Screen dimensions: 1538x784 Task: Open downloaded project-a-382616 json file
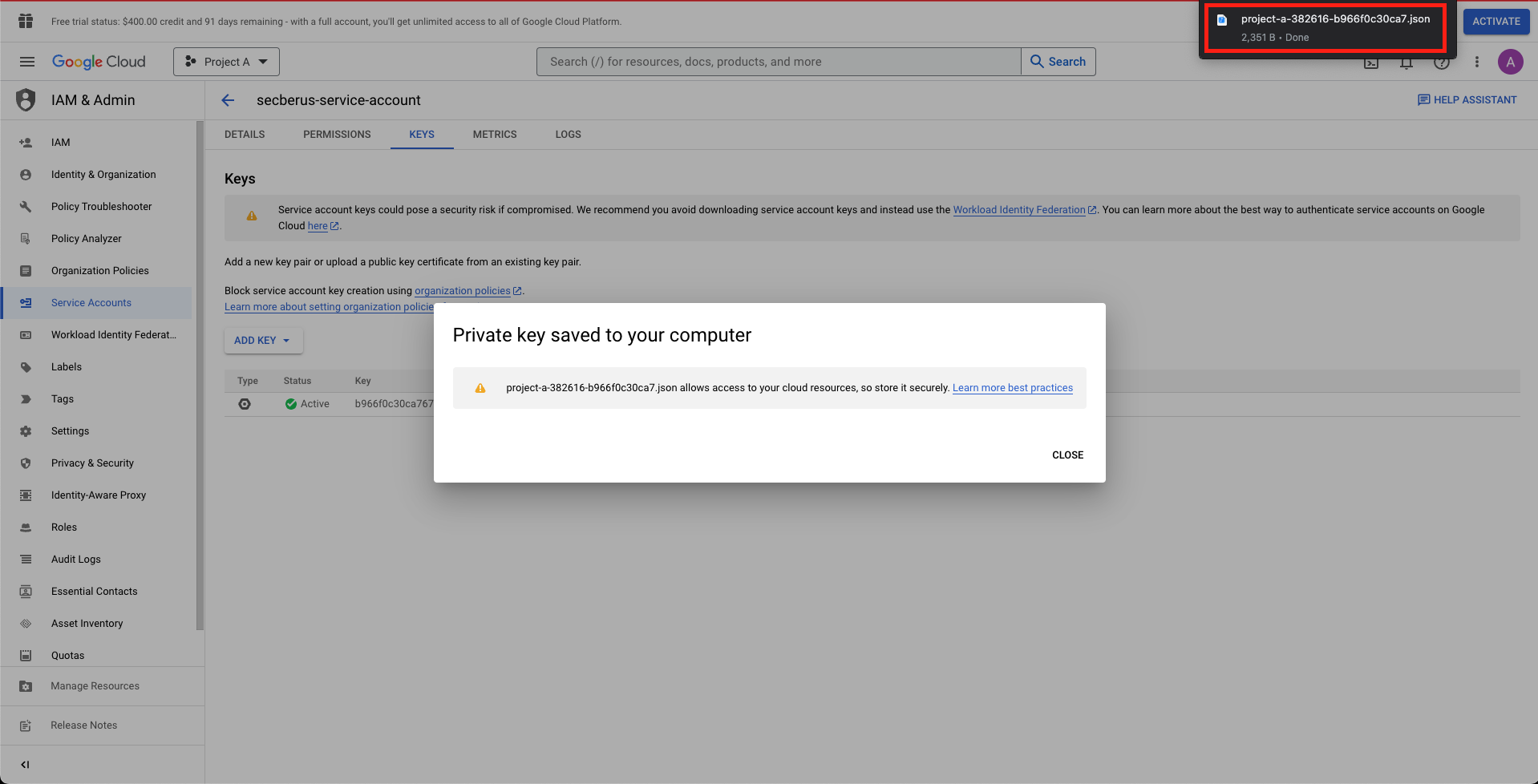coord(1327,28)
